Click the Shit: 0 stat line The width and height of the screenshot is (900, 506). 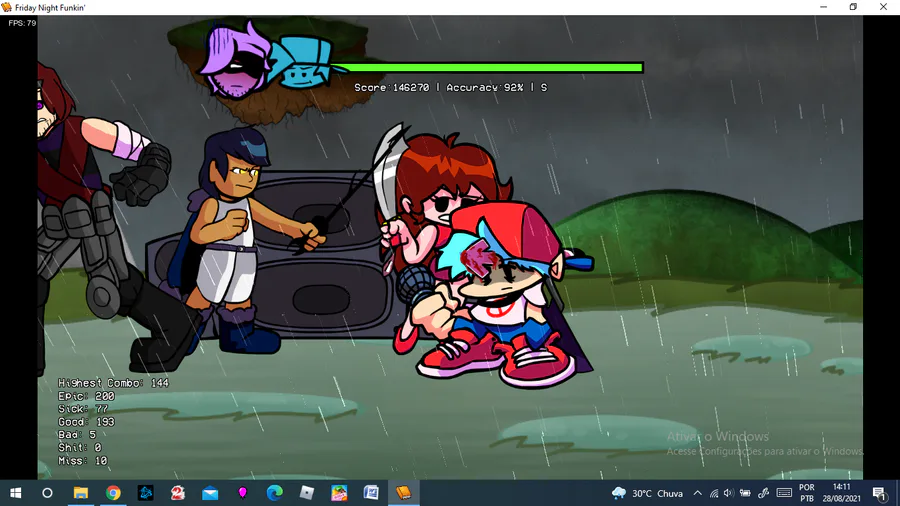click(x=80, y=447)
